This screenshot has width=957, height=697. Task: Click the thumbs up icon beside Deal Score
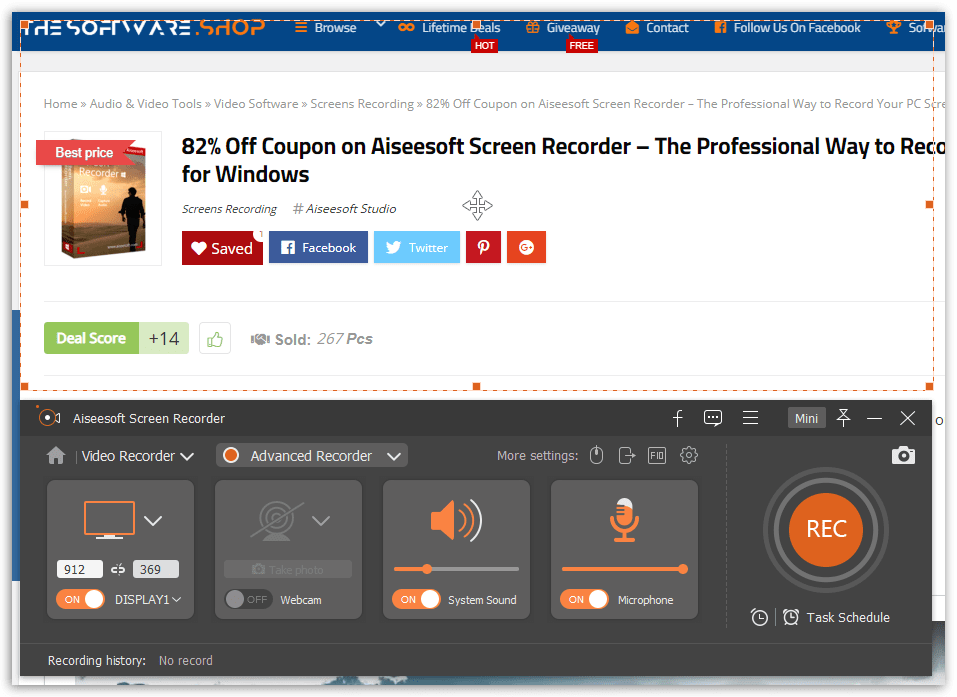pyautogui.click(x=215, y=338)
